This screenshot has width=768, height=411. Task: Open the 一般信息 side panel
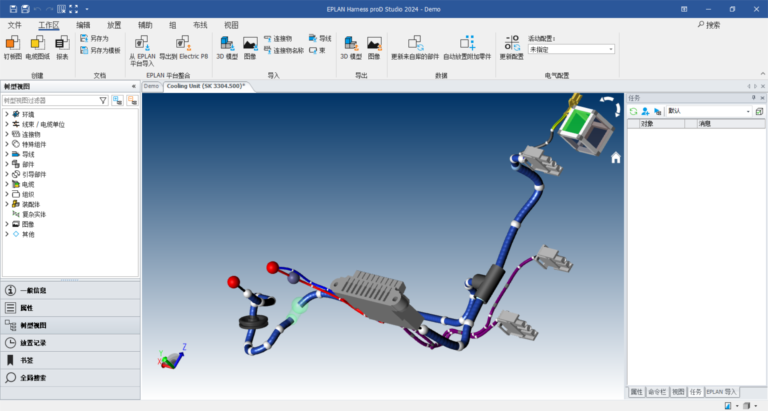71,290
